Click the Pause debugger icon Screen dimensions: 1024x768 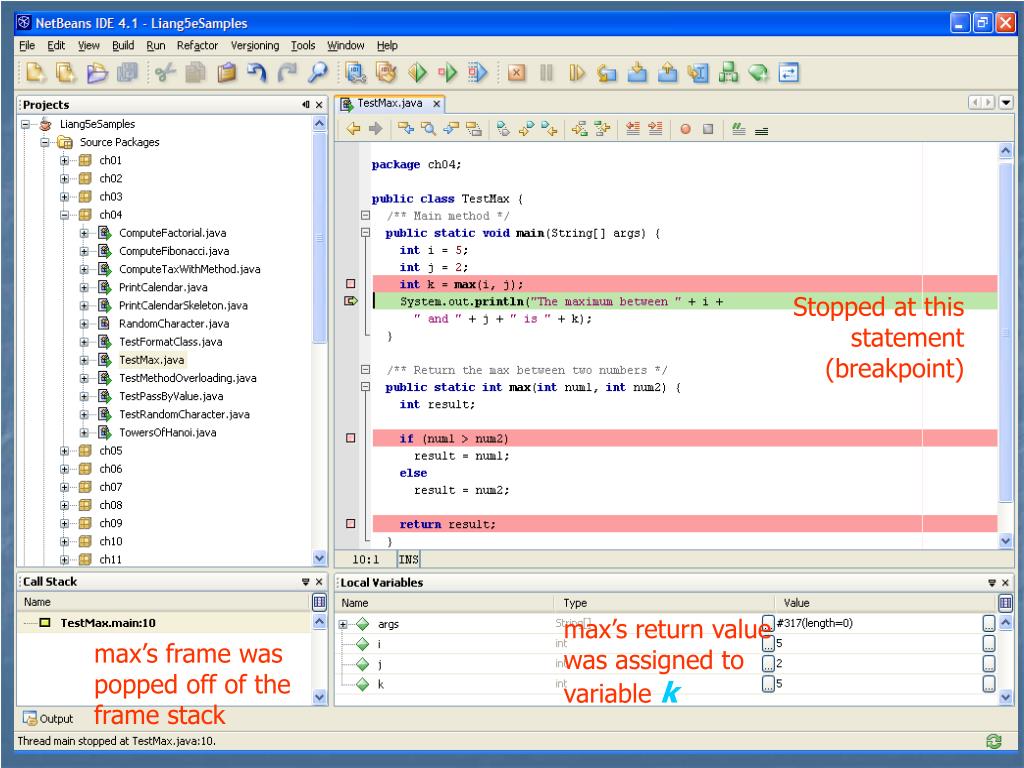tap(547, 72)
